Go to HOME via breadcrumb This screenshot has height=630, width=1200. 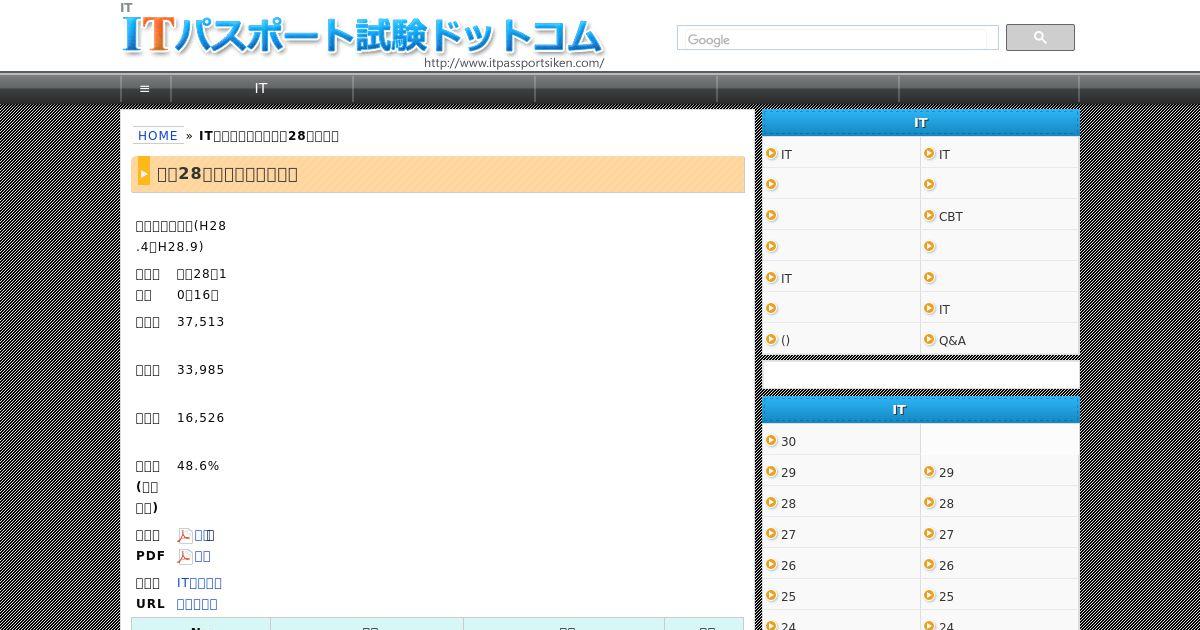click(x=158, y=136)
